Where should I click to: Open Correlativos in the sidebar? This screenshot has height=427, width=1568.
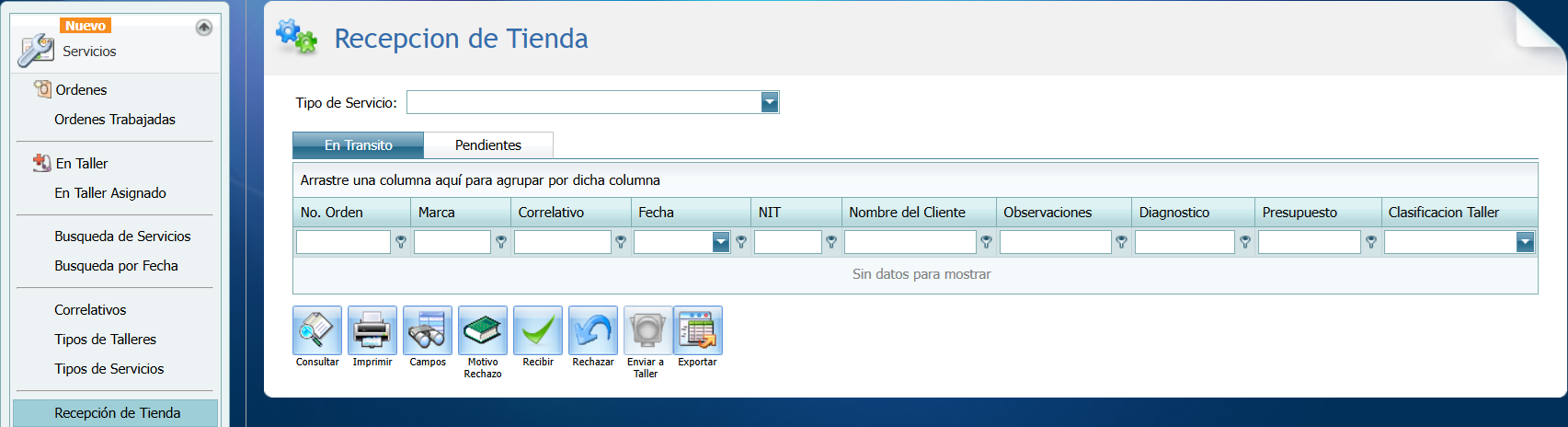click(90, 309)
